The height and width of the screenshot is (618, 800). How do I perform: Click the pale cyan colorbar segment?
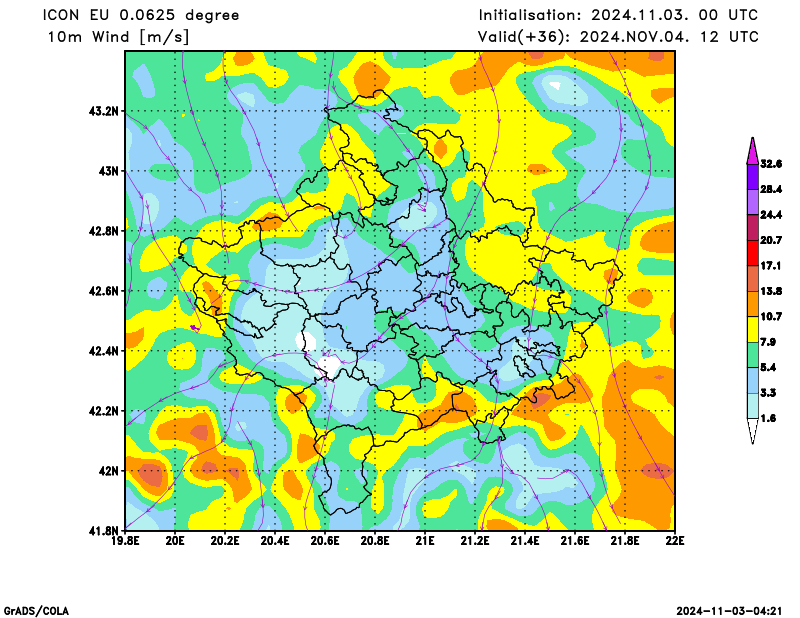tap(753, 406)
